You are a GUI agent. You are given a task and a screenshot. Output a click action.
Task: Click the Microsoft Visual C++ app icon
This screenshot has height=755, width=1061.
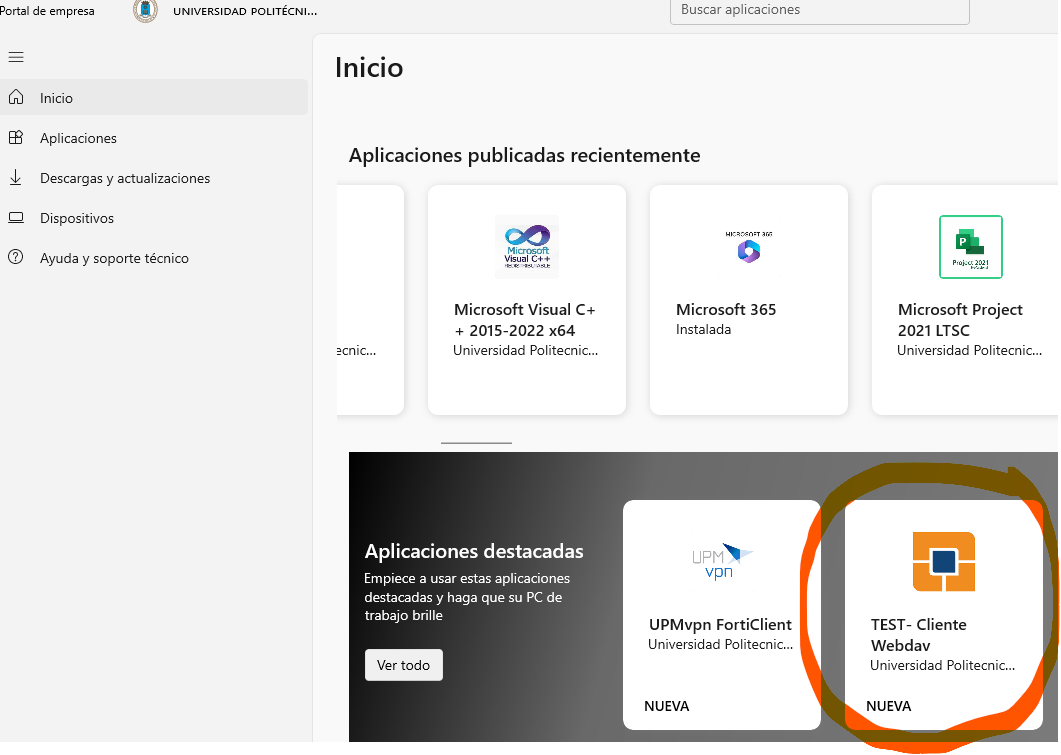[527, 247]
